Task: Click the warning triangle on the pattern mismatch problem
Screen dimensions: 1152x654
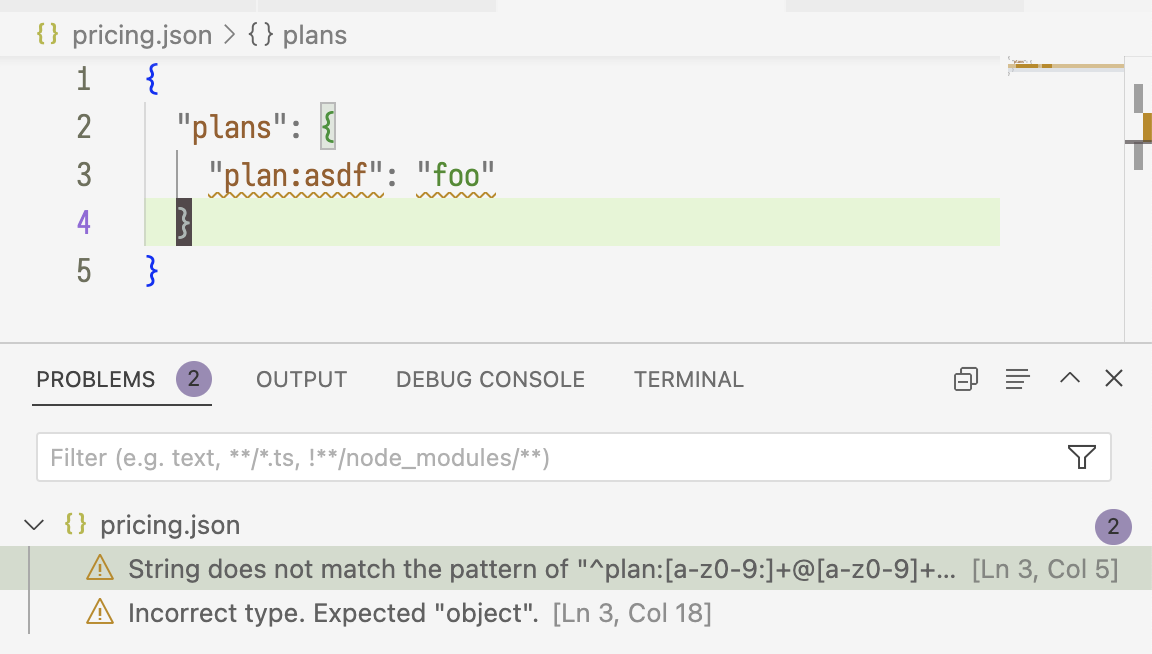Action: pos(101,567)
